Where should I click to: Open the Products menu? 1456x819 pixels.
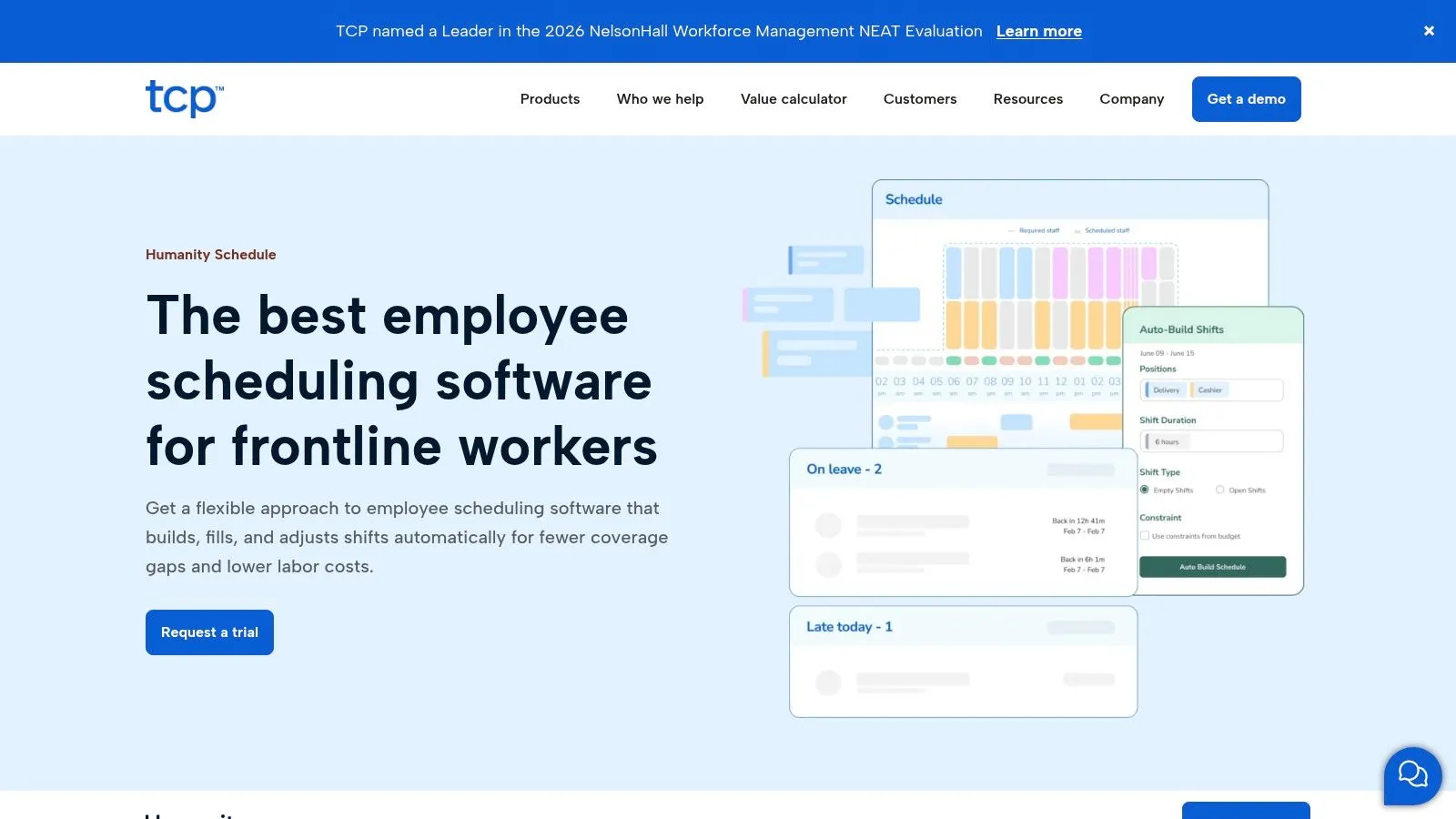(550, 99)
